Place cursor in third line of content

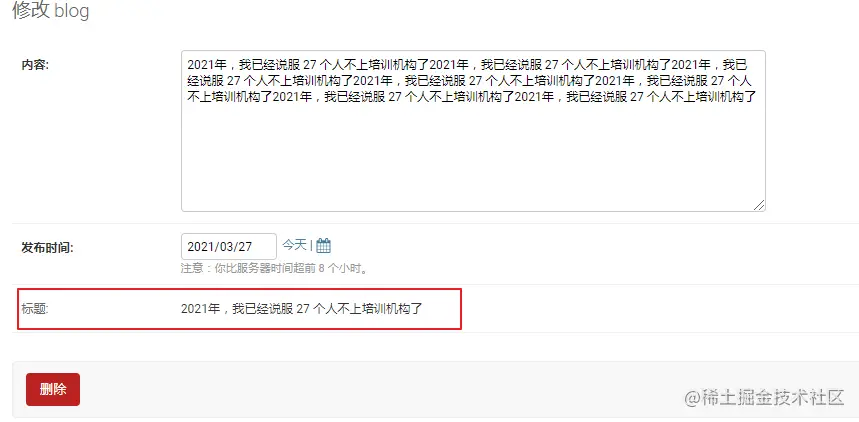(472, 98)
